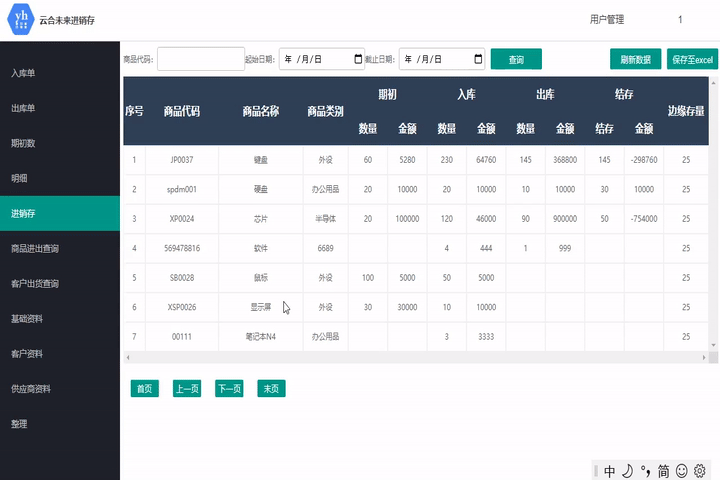Toggle simplified Chinese (简) in IME bar
This screenshot has width=720, height=480.
(663, 471)
